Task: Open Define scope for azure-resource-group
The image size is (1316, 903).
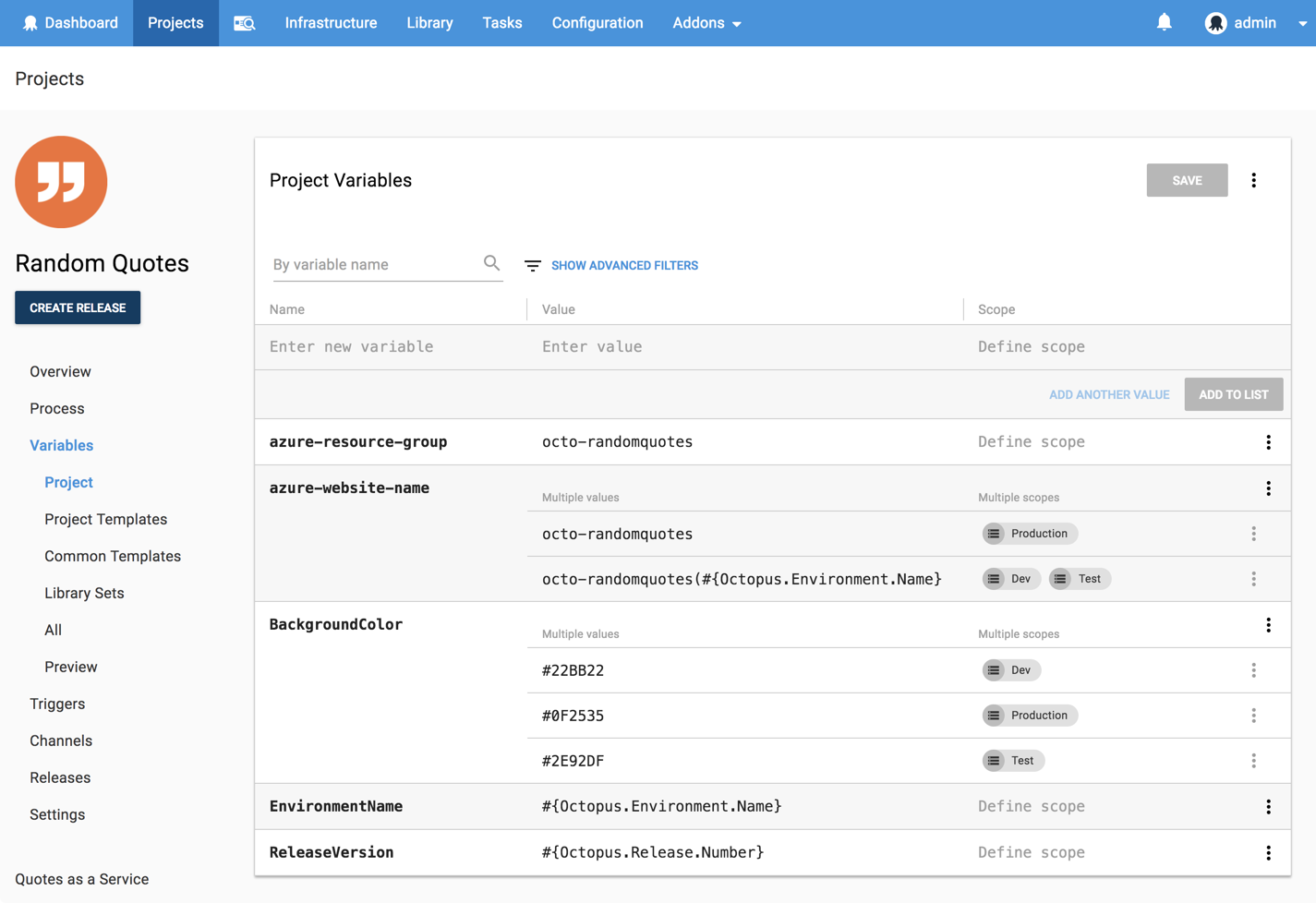Action: click(1031, 441)
